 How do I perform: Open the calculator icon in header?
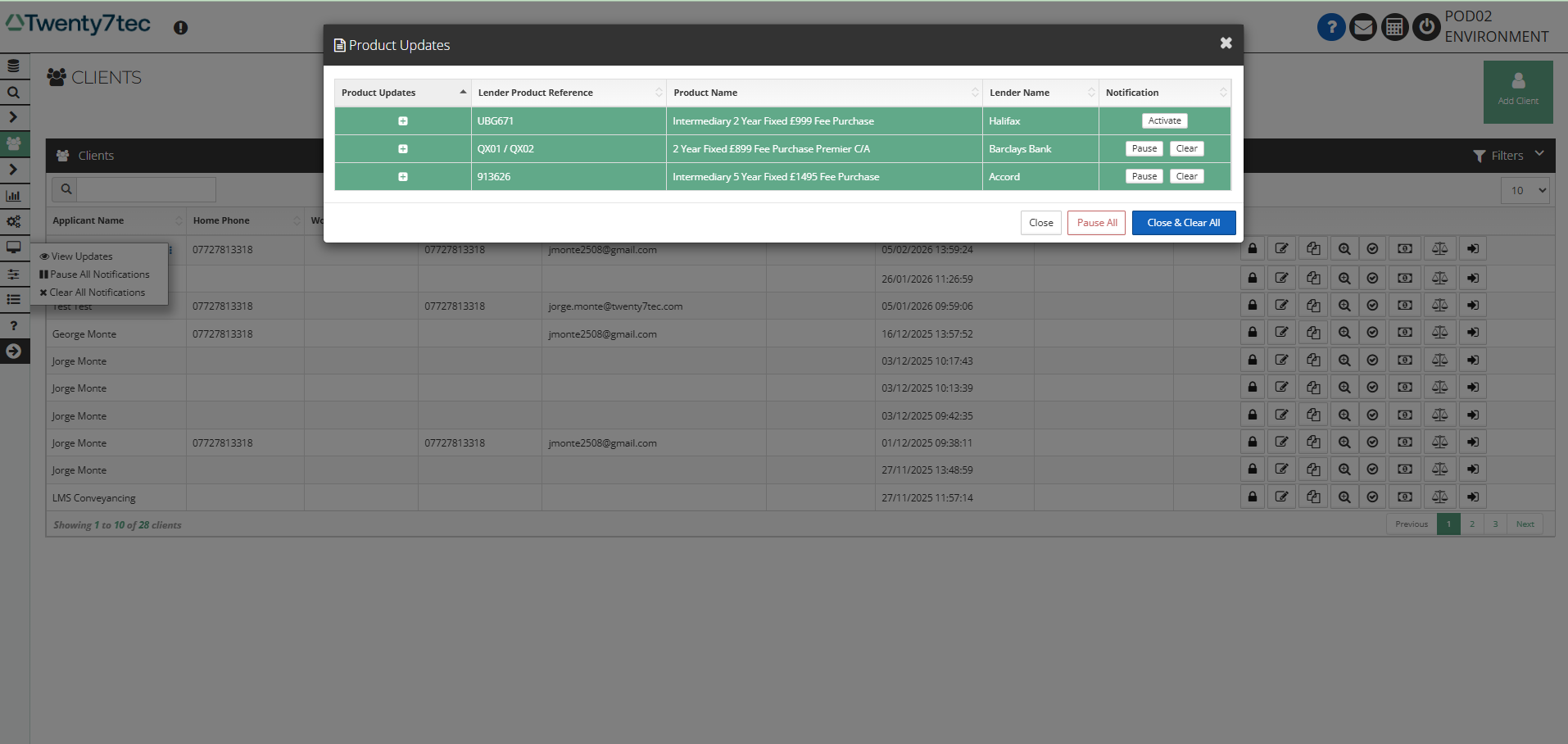pyautogui.click(x=1395, y=27)
